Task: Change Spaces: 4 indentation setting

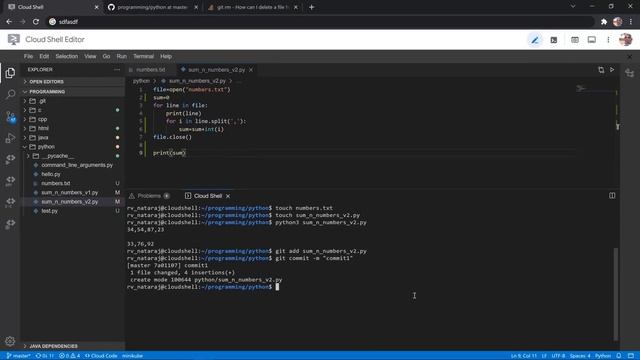Action: tap(580, 356)
